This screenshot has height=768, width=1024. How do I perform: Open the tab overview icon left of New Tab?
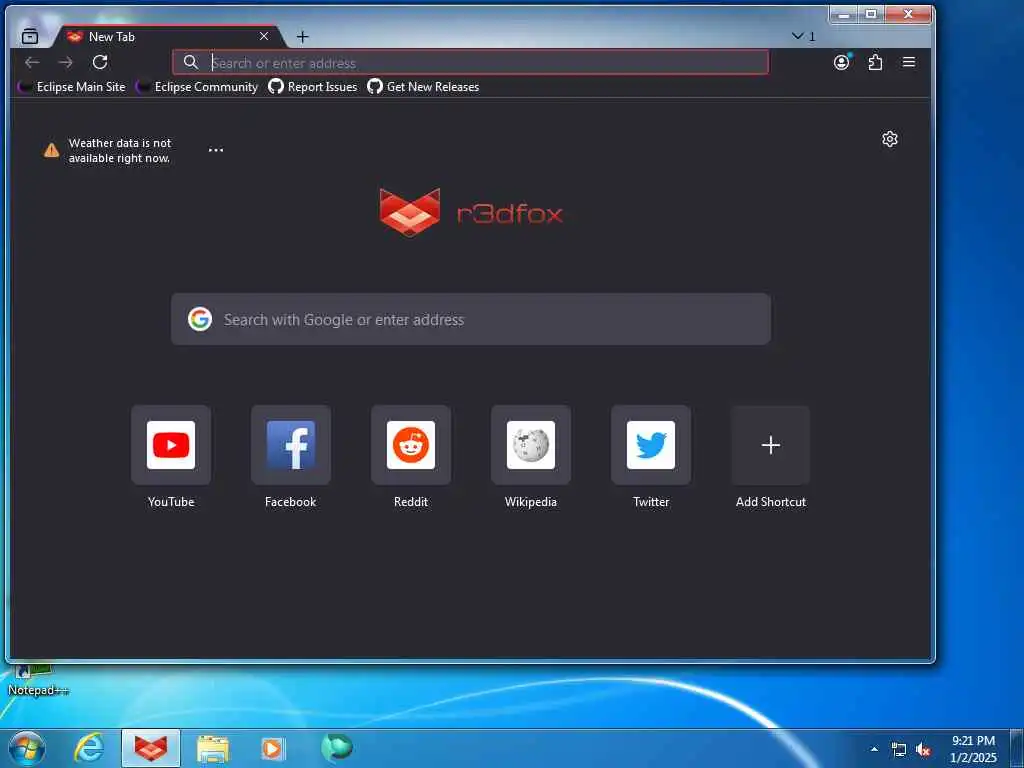click(30, 37)
